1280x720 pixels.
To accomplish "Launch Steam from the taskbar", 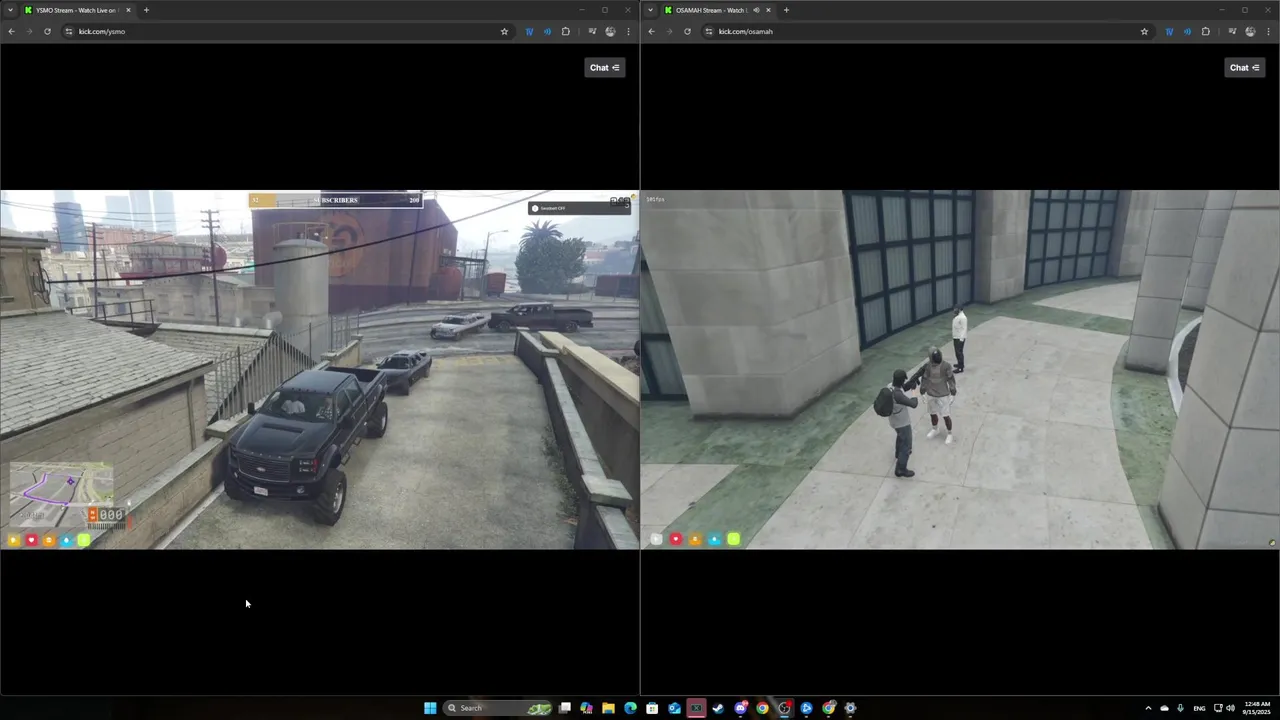I will (x=718, y=708).
